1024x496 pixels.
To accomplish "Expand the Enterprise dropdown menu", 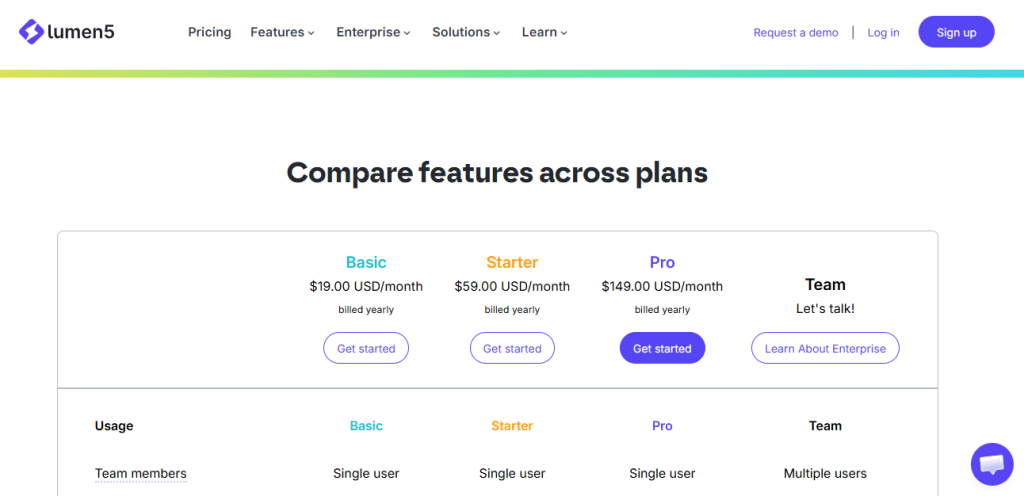I will (x=373, y=32).
